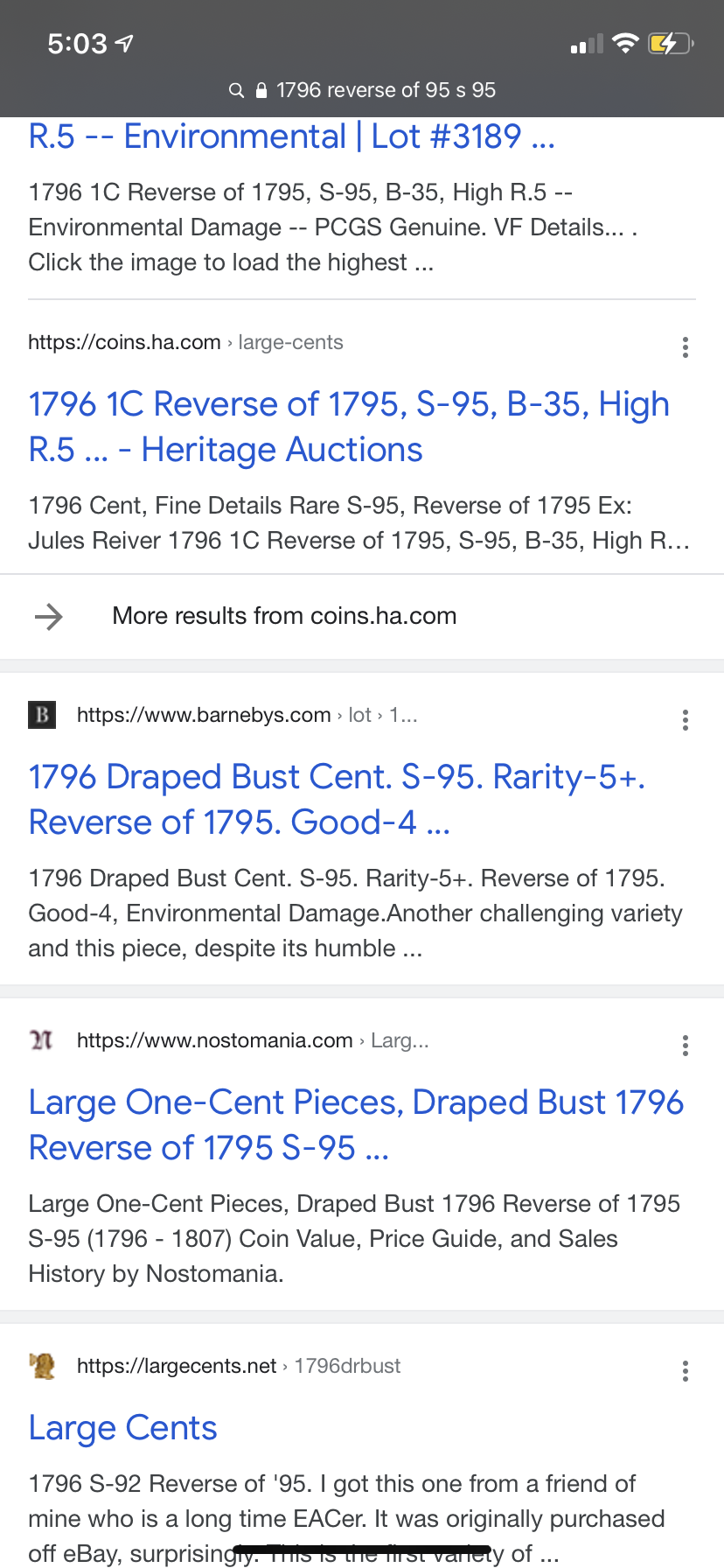The width and height of the screenshot is (724, 1568).
Task: Tap the largecents.net coin favicon
Action: [x=42, y=1366]
